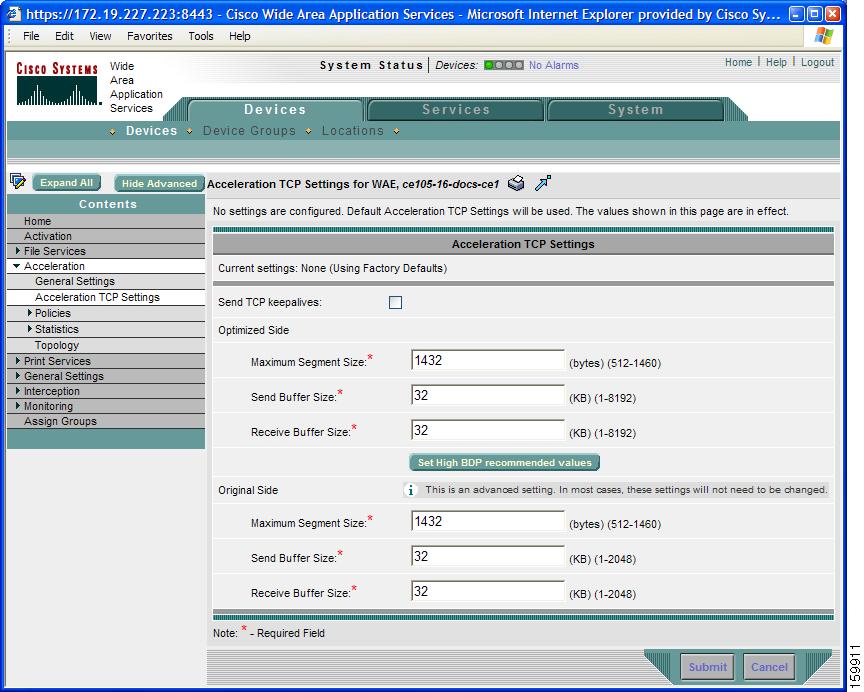The image size is (864, 692).
Task: Open Home in the Contents tree
Action: click(37, 221)
